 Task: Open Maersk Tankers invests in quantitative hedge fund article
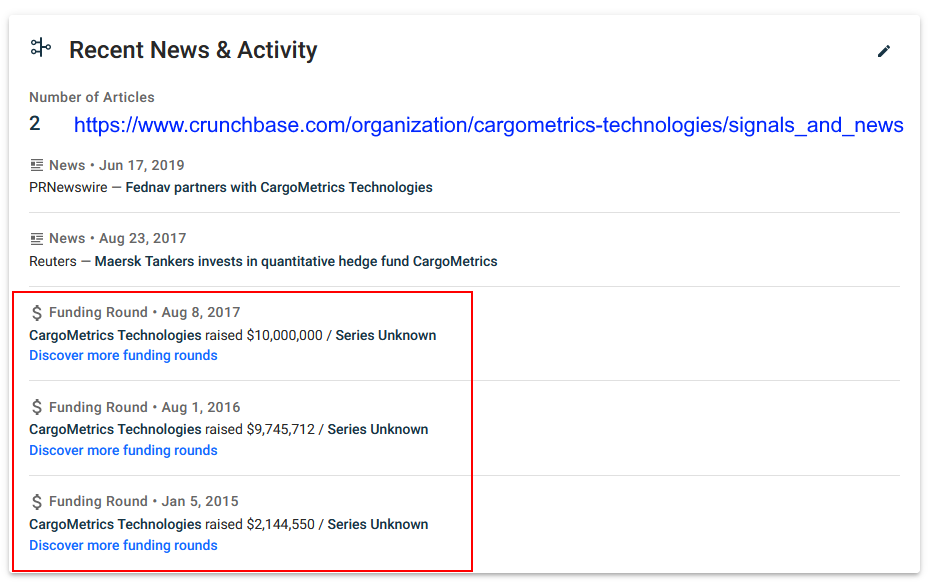(296, 261)
